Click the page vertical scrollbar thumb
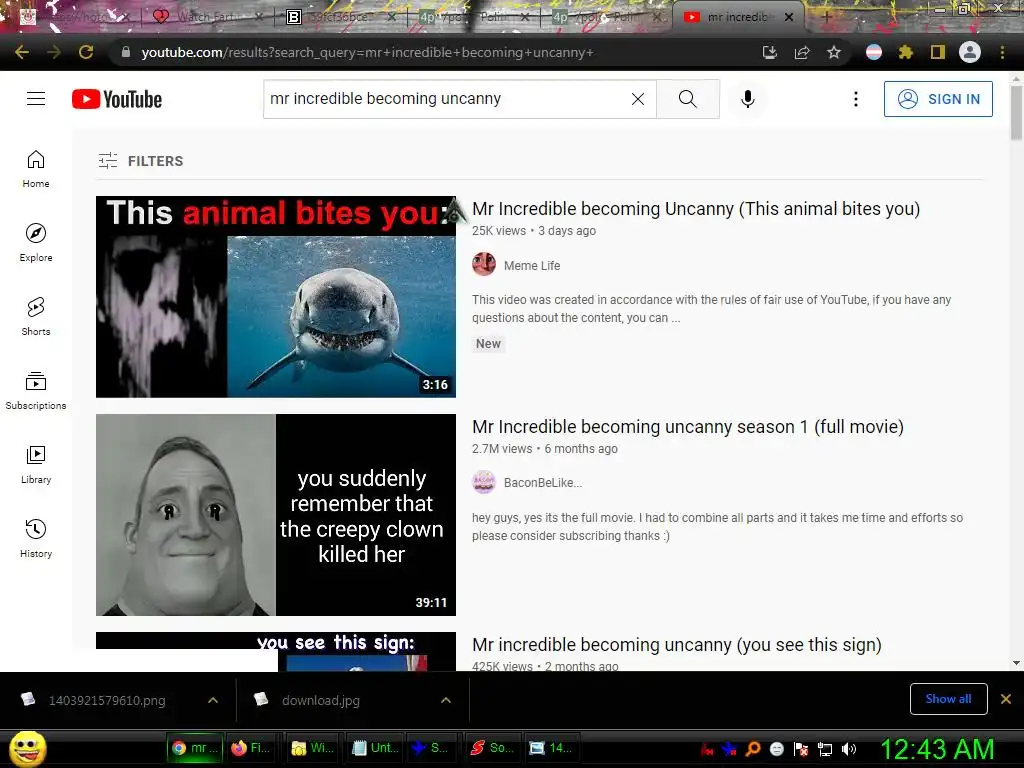The height and width of the screenshot is (768, 1024). [1016, 112]
